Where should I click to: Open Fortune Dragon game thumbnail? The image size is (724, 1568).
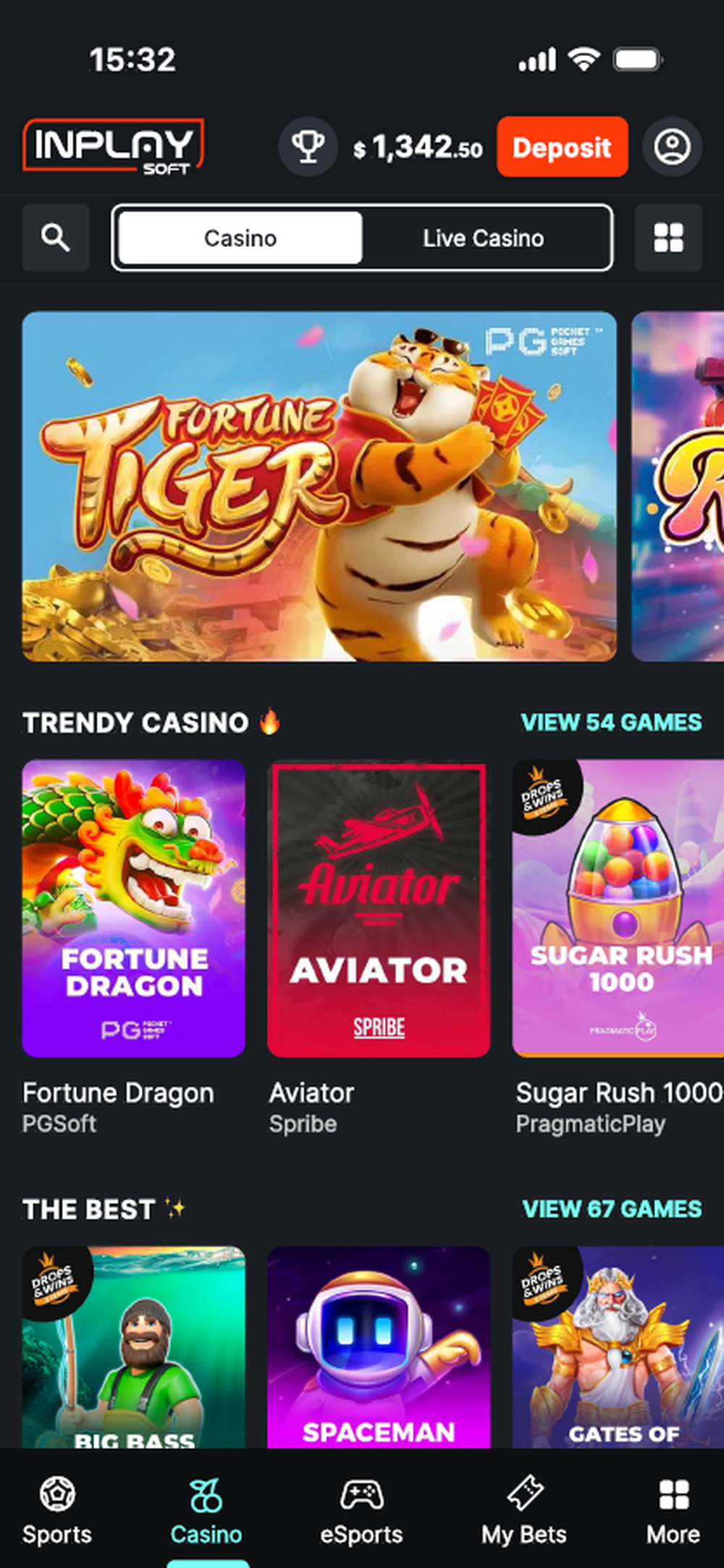point(134,908)
